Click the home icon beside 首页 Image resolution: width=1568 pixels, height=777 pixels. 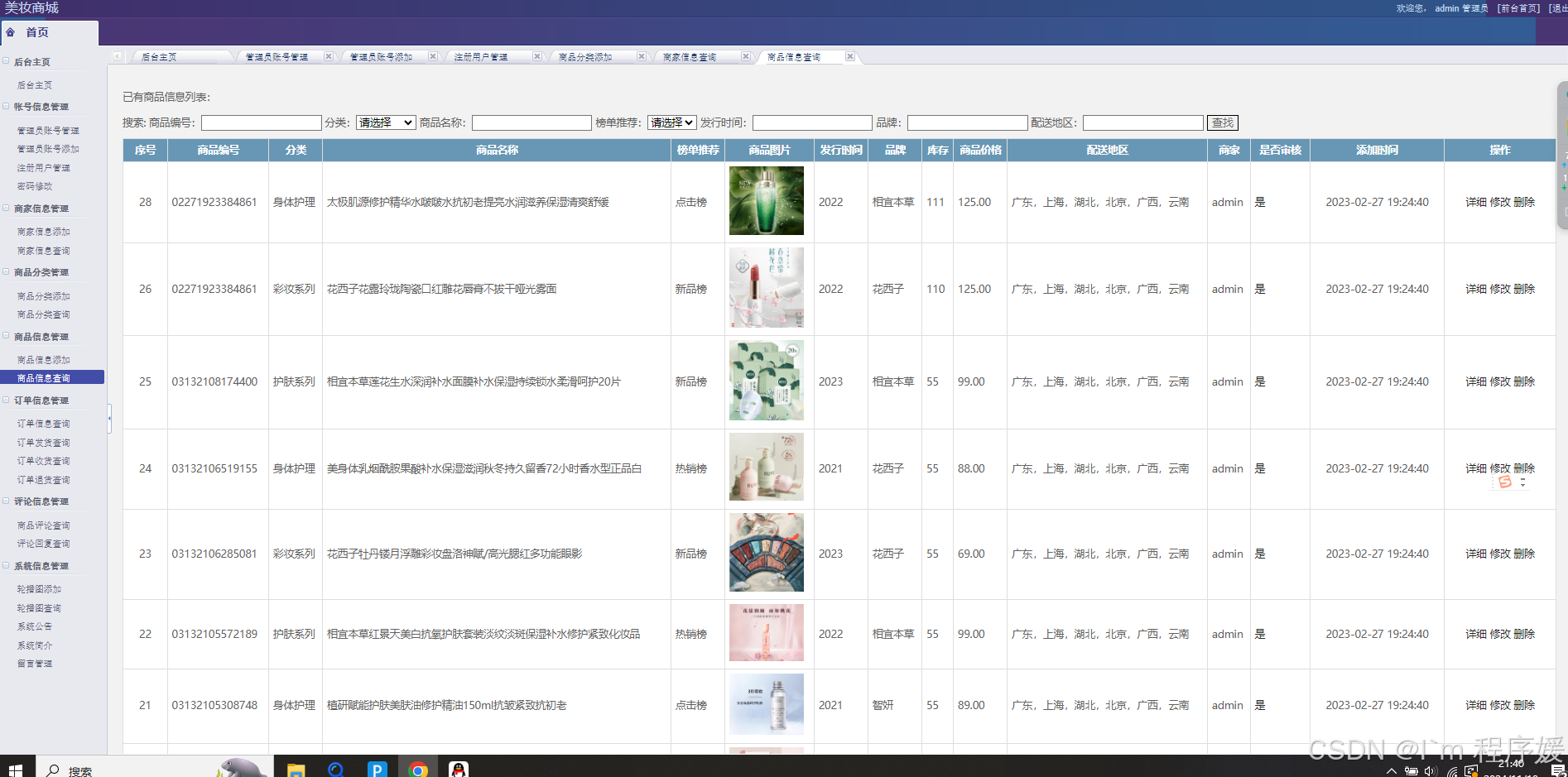click(x=10, y=33)
